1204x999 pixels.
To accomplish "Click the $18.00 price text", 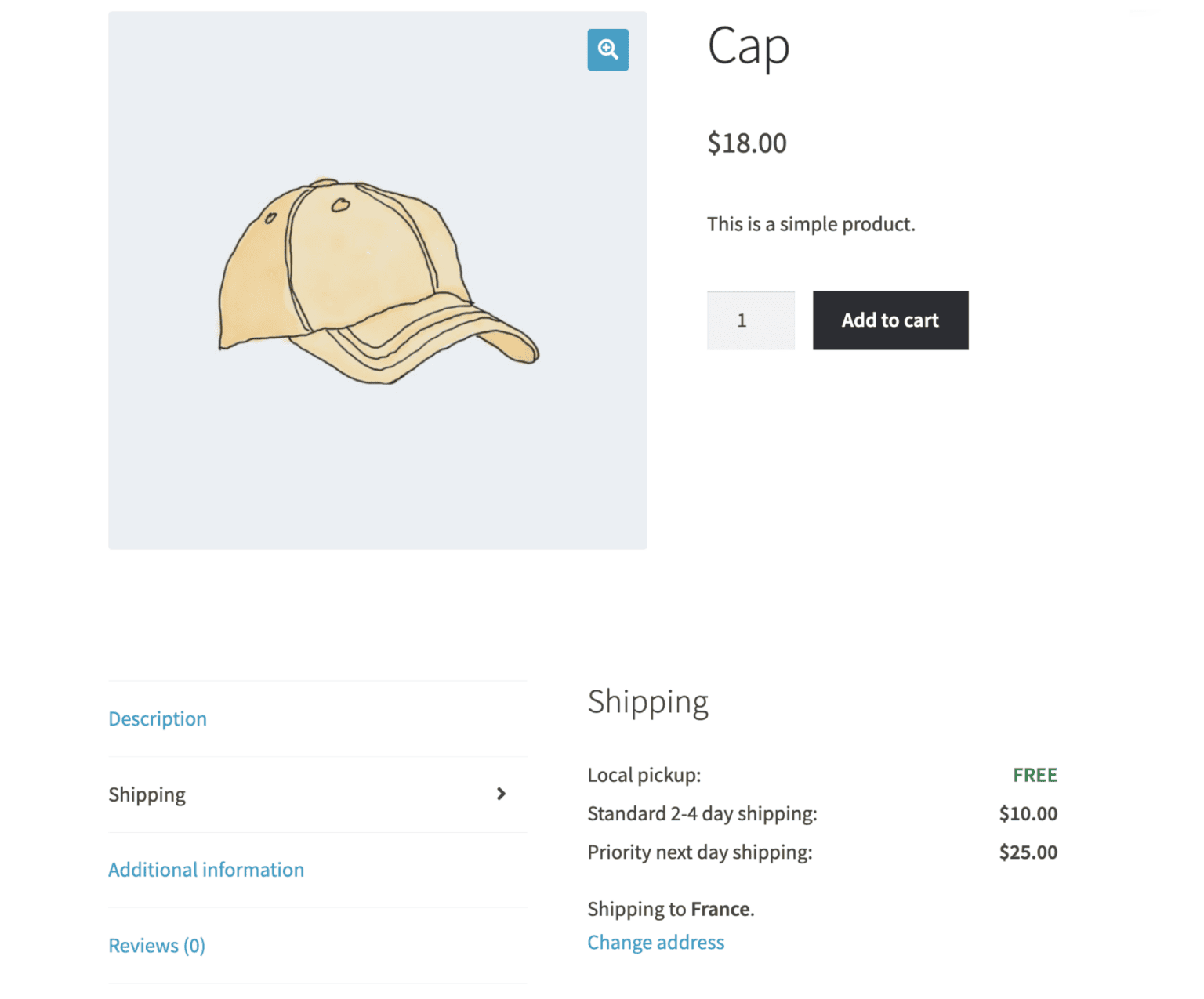I will pyautogui.click(x=746, y=143).
